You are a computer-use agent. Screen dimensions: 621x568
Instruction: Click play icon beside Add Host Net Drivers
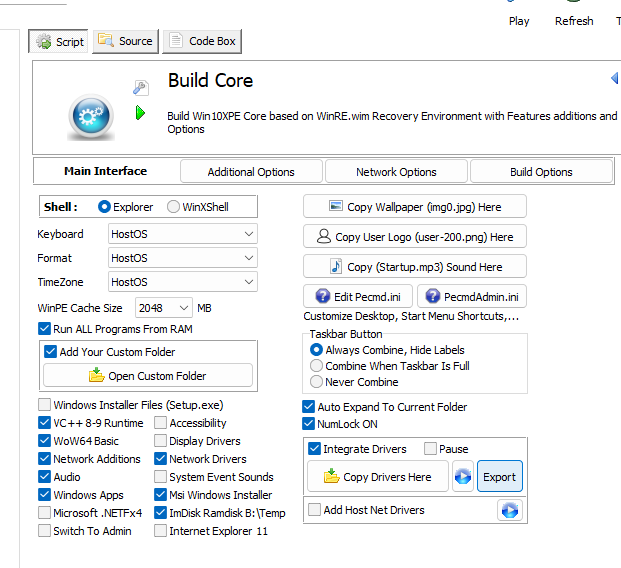click(510, 510)
